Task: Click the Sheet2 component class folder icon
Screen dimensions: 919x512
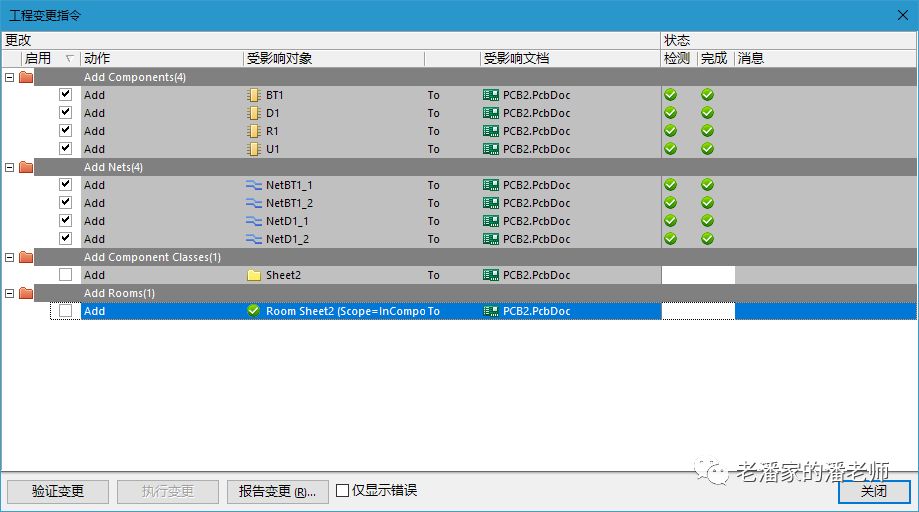Action: tap(253, 275)
